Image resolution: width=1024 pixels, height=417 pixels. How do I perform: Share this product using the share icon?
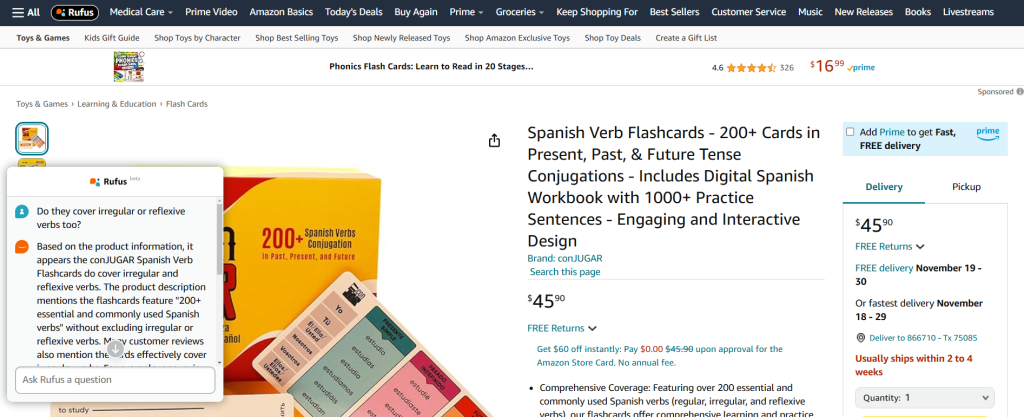pyautogui.click(x=494, y=140)
